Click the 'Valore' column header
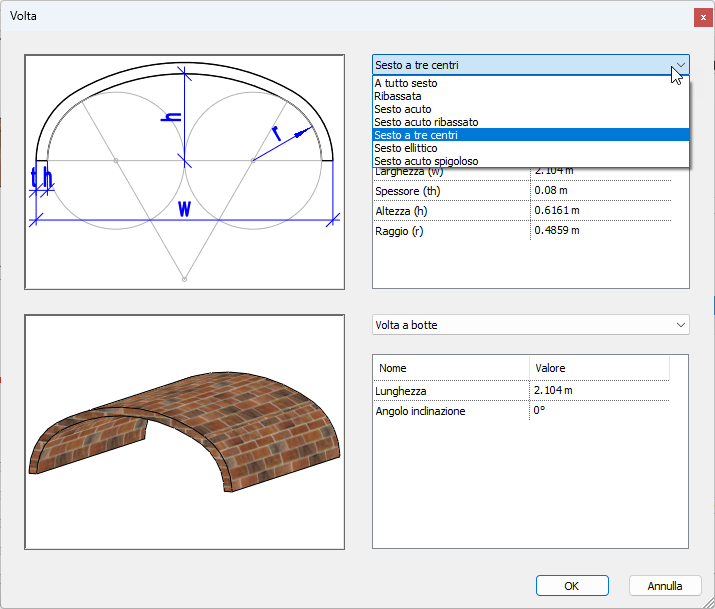This screenshot has width=715, height=609. click(x=599, y=368)
